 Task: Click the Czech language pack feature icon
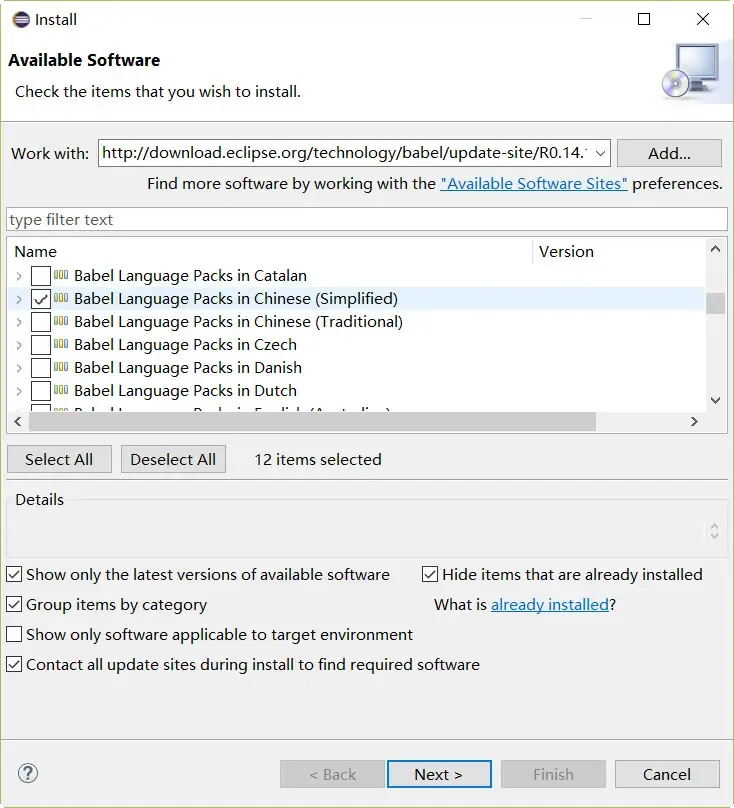tap(61, 344)
